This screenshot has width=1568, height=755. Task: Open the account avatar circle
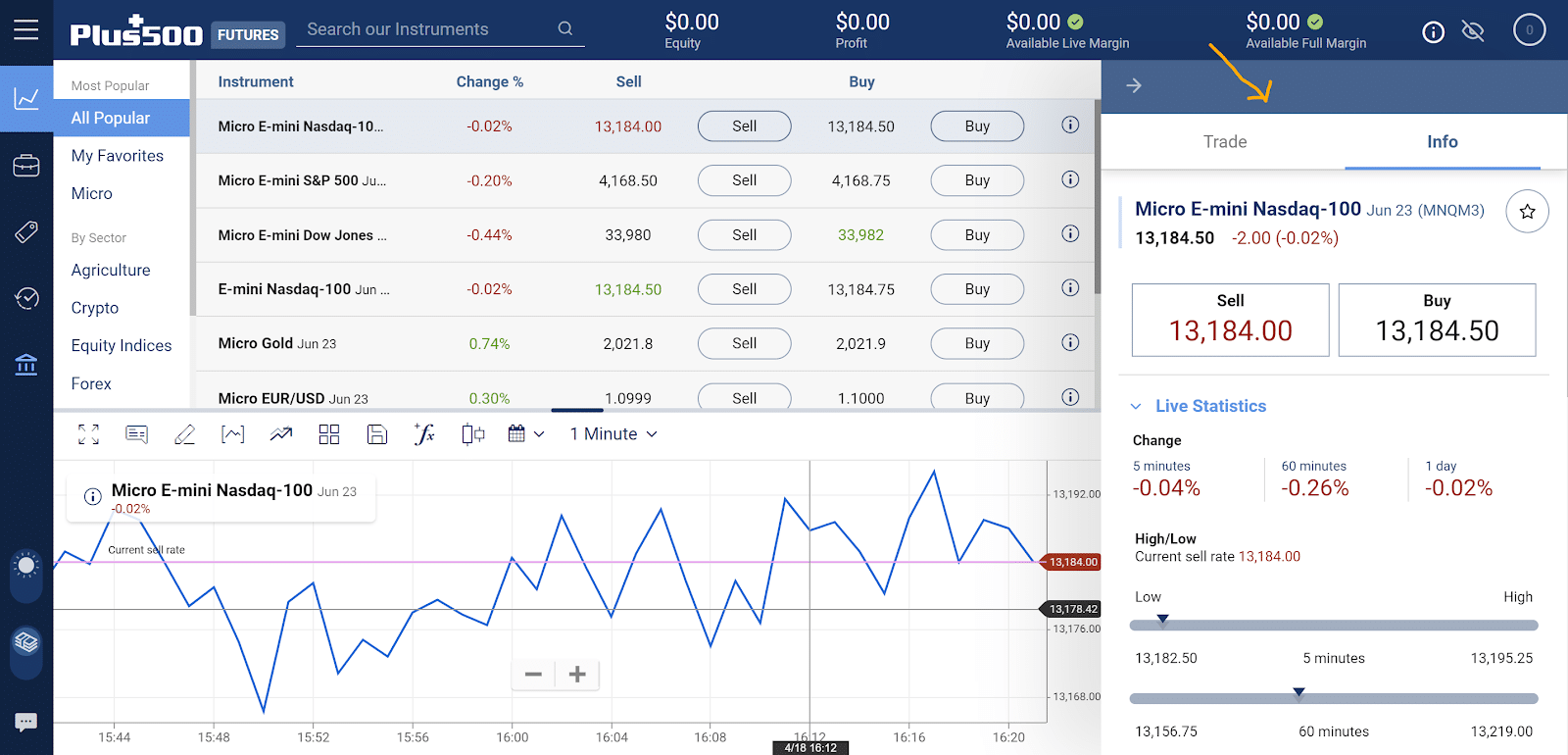click(1530, 30)
